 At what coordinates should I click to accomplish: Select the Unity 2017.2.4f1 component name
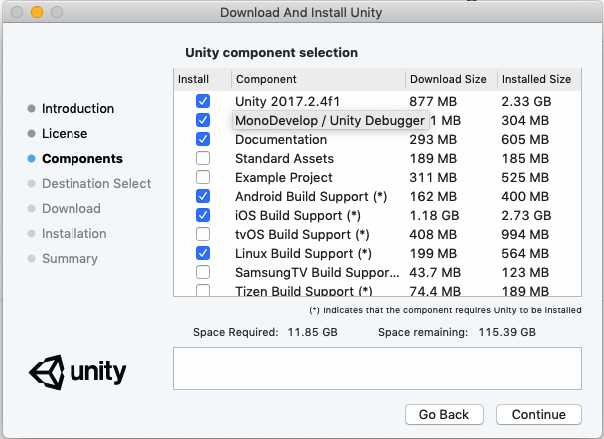click(287, 101)
